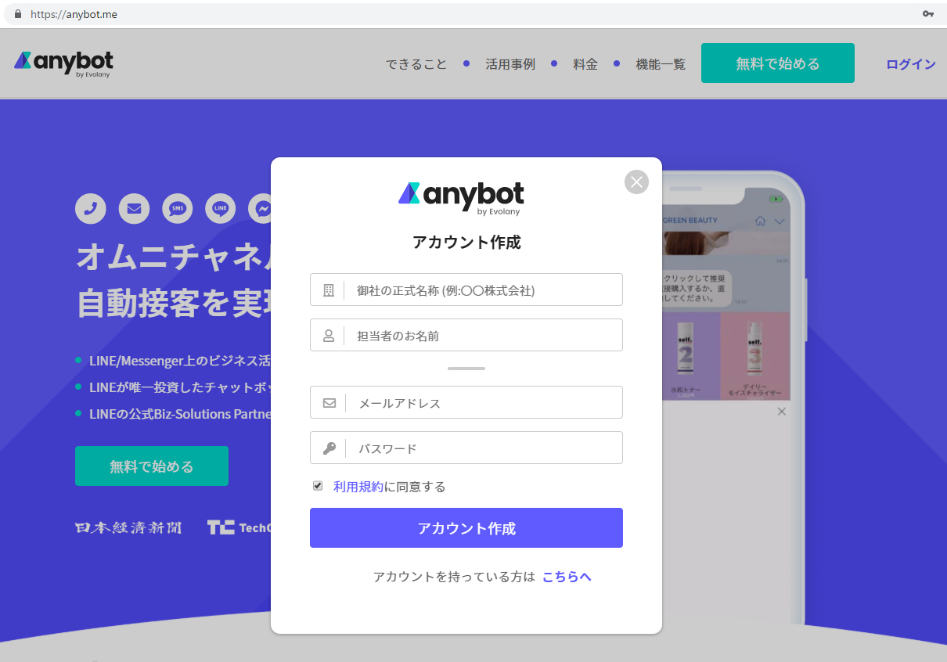Click the address bar URL anybot.me

(x=74, y=14)
